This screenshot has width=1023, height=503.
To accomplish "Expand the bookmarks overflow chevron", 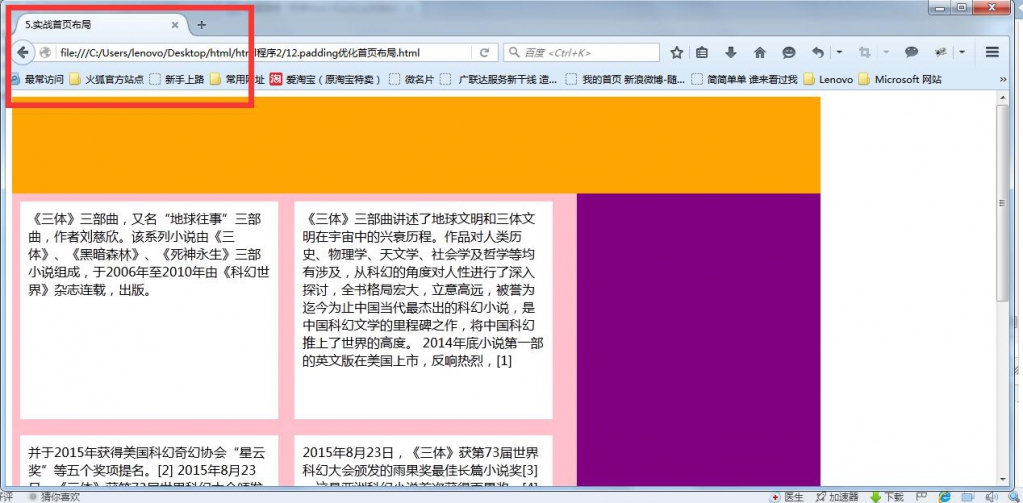I will coord(1003,80).
